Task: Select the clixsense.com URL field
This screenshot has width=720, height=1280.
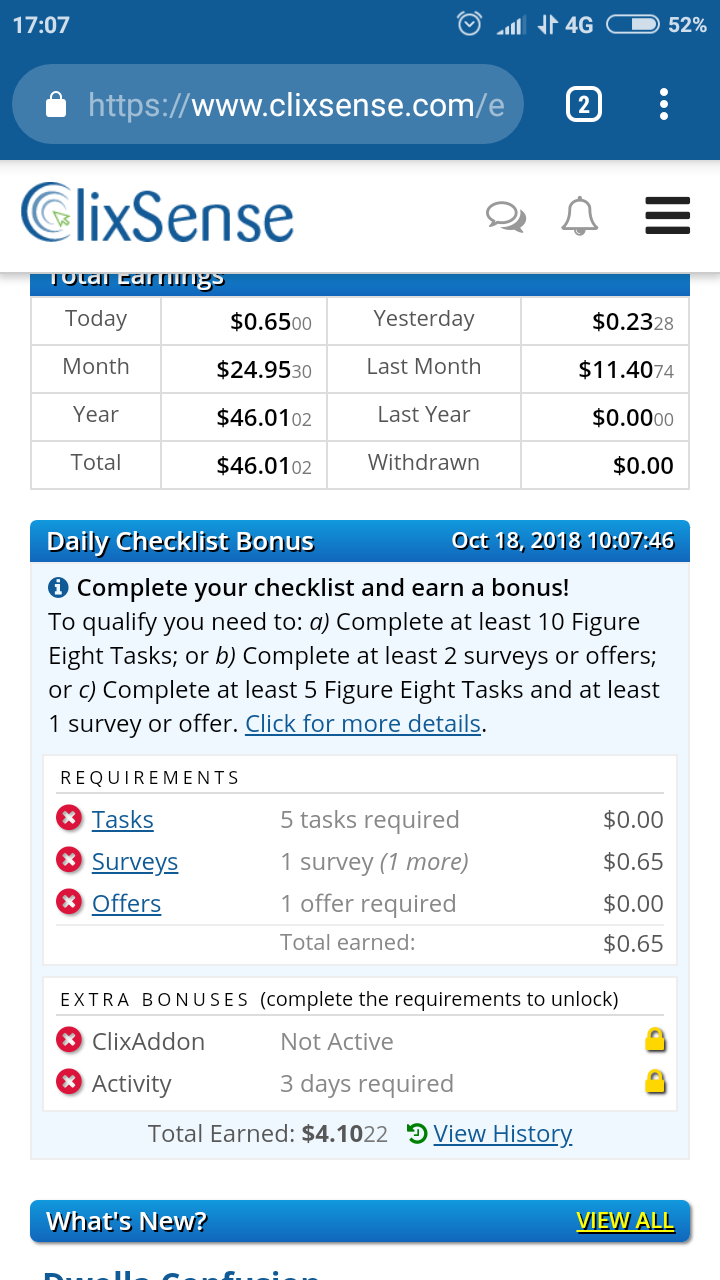Action: point(268,104)
